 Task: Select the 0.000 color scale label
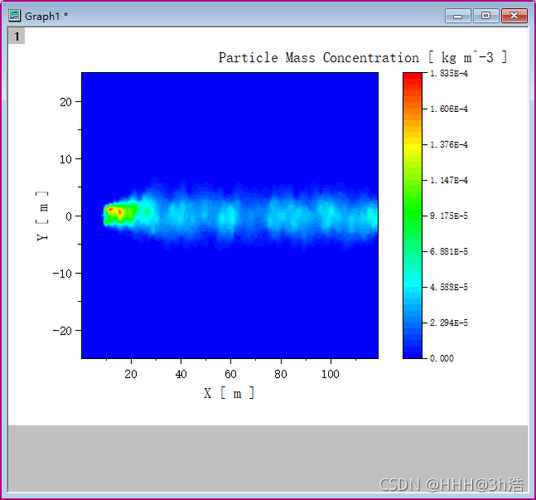pyautogui.click(x=442, y=359)
